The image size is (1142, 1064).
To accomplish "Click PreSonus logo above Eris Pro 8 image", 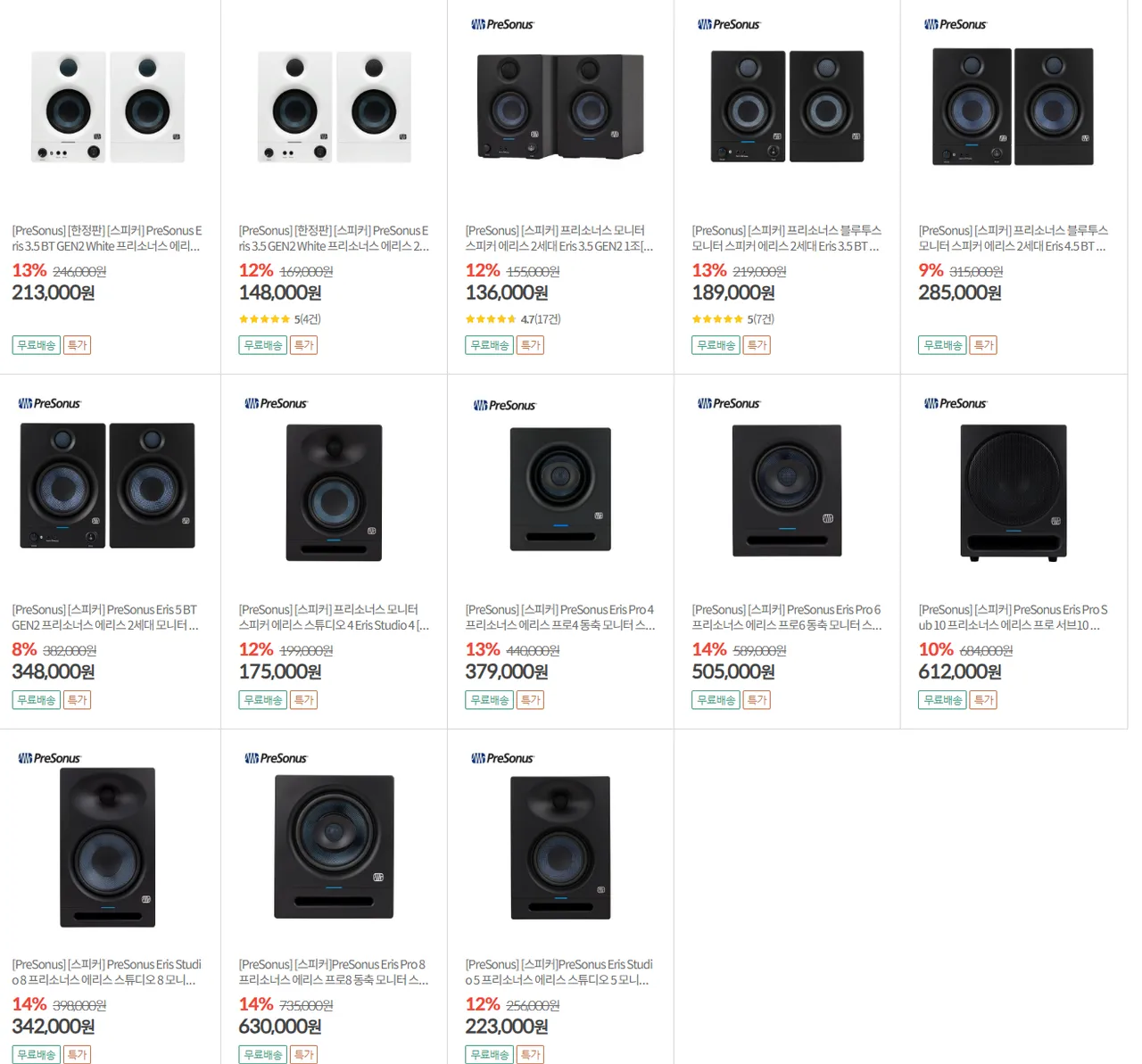I will 276,758.
